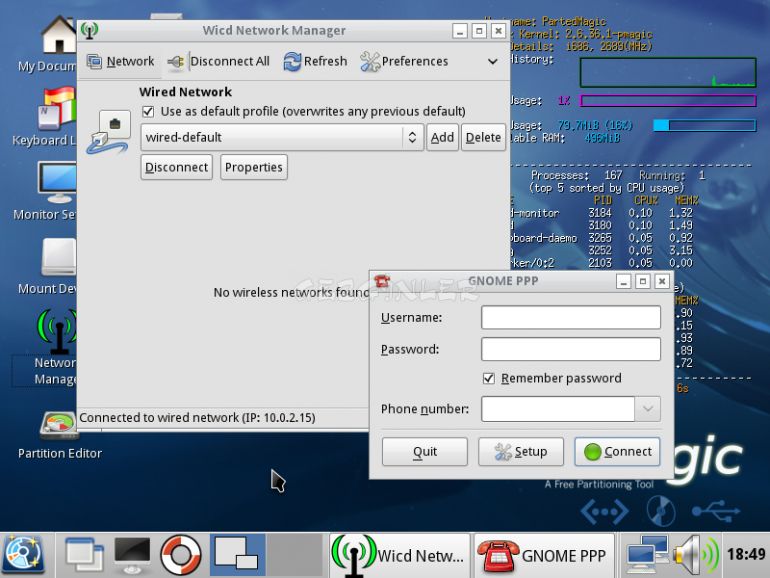Click the Username input field
This screenshot has width=770, height=578.
(570, 318)
